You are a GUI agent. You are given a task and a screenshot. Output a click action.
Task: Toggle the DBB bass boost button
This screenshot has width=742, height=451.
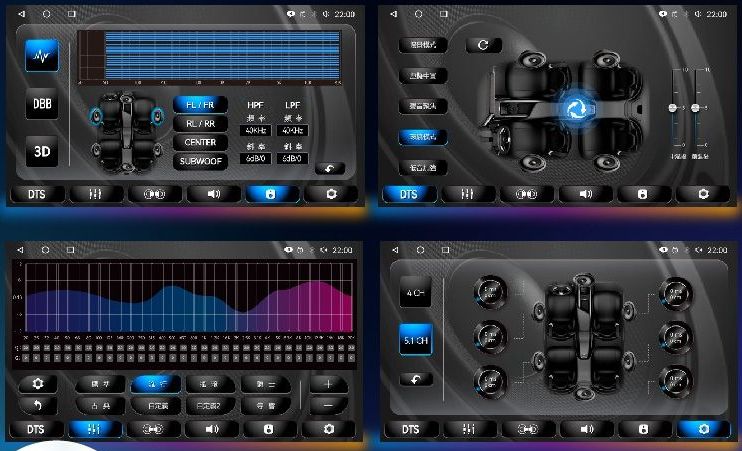[x=43, y=105]
